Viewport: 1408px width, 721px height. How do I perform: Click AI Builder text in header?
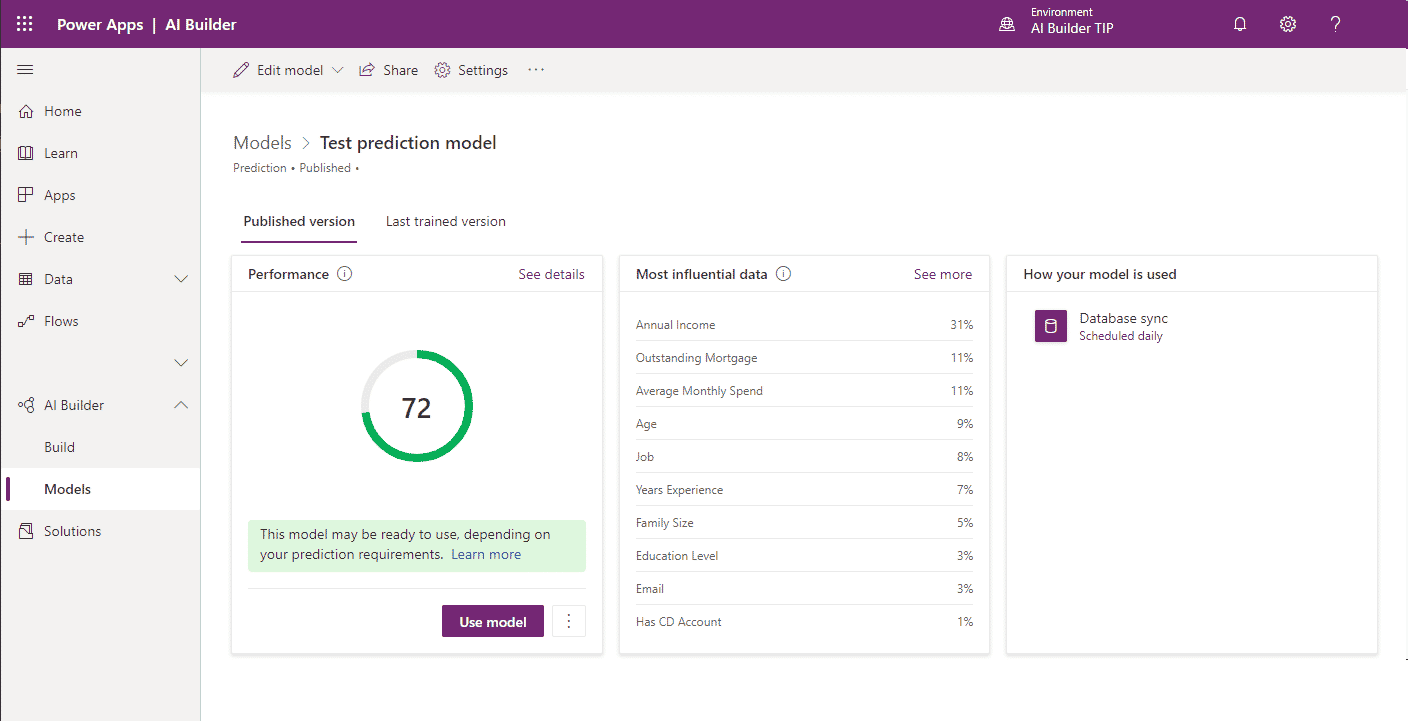point(201,24)
